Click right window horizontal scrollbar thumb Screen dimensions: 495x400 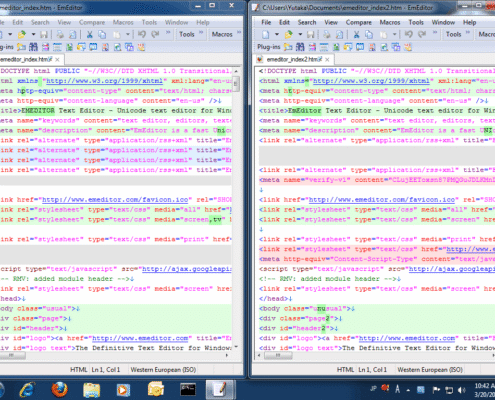point(278,356)
